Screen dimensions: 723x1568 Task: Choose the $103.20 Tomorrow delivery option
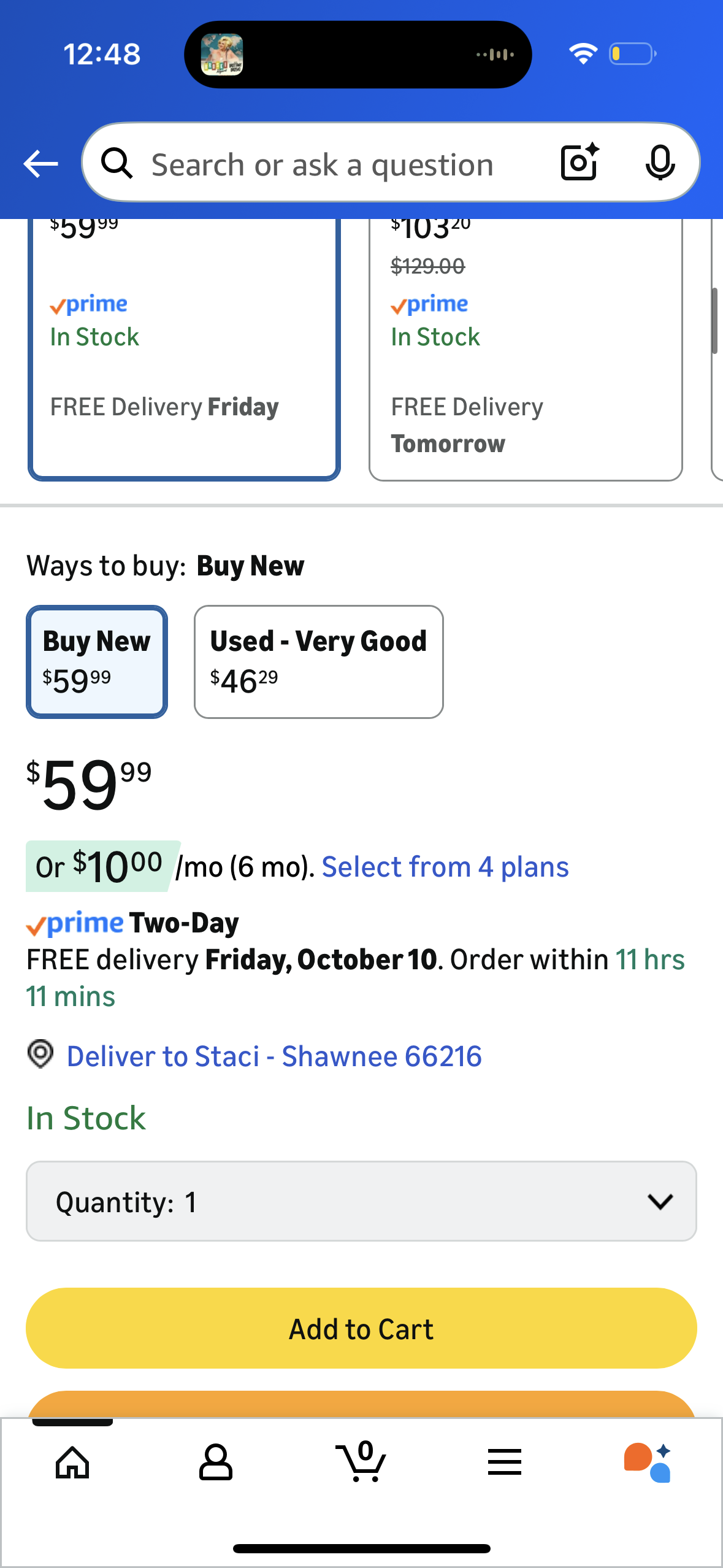(525, 350)
